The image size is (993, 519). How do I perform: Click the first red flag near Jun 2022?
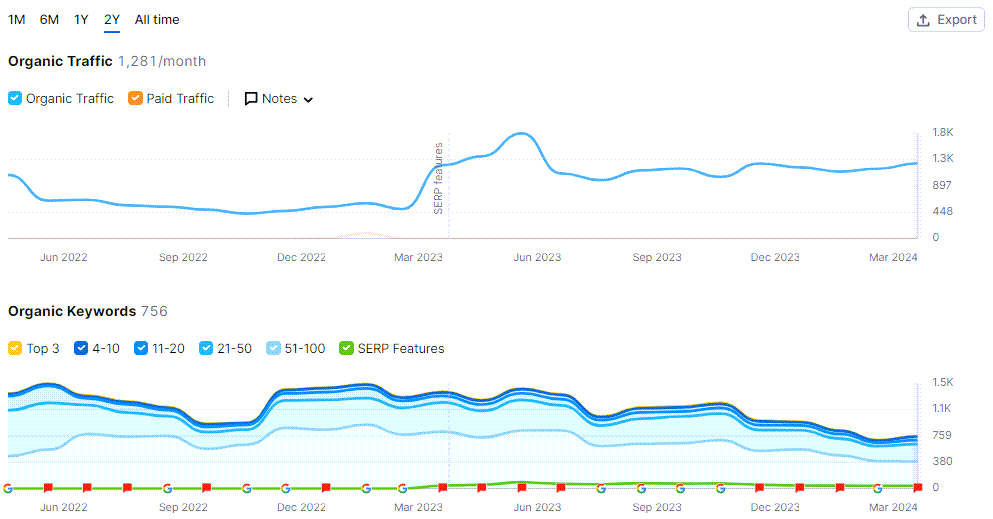tap(47, 488)
